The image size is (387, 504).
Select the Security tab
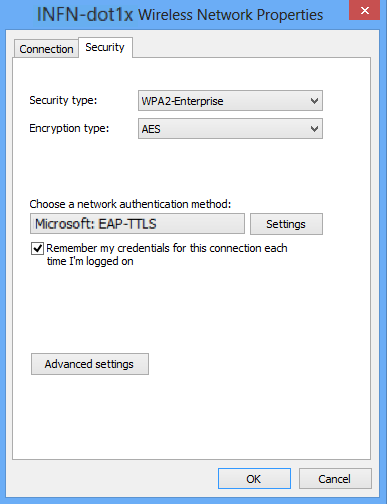pos(105,47)
